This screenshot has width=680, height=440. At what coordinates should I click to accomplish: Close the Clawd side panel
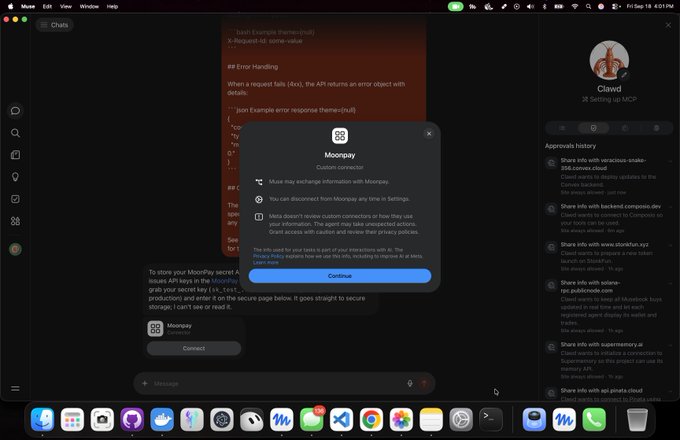click(x=668, y=25)
